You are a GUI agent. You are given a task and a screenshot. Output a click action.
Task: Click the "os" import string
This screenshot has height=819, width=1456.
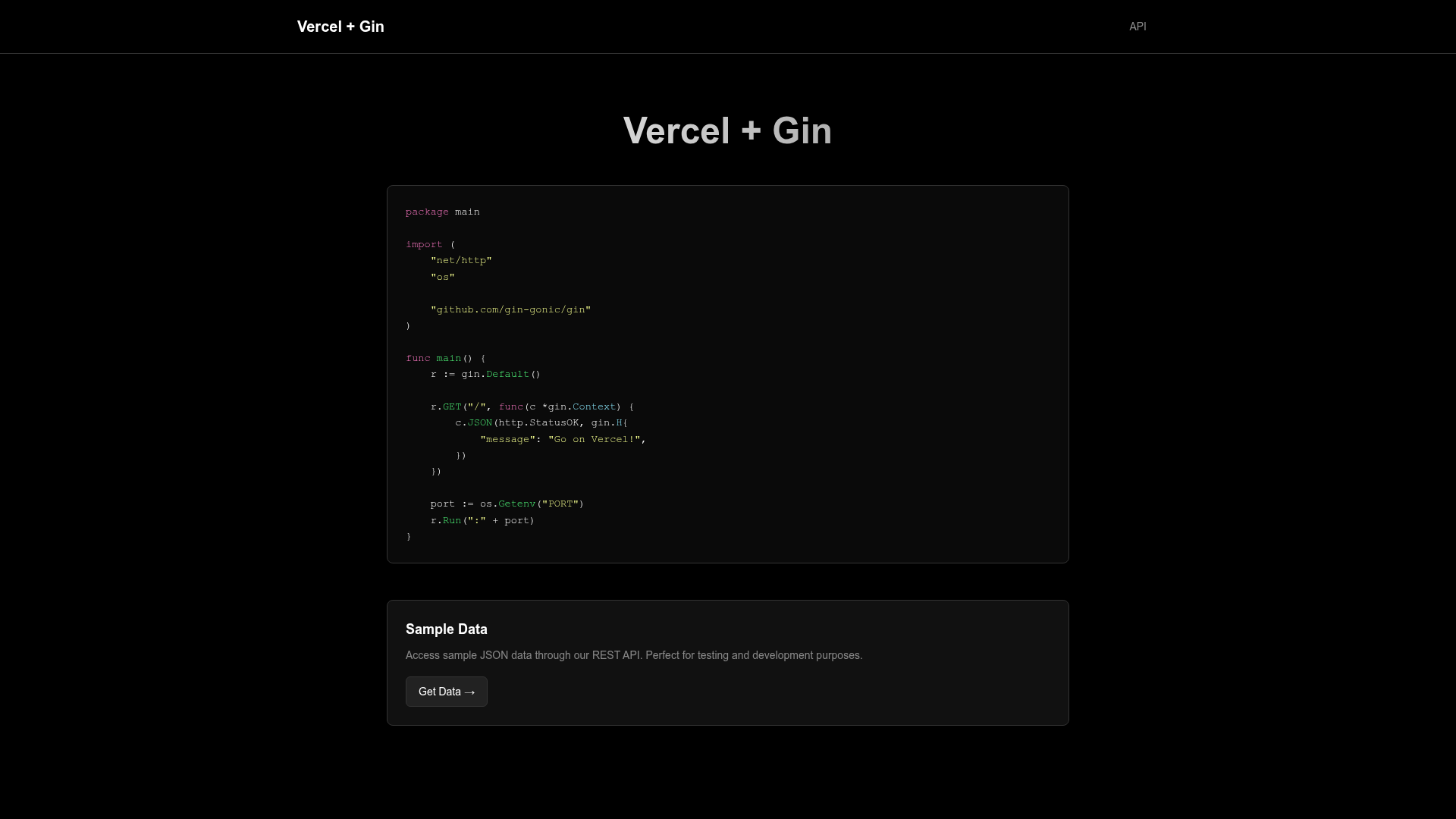443,277
